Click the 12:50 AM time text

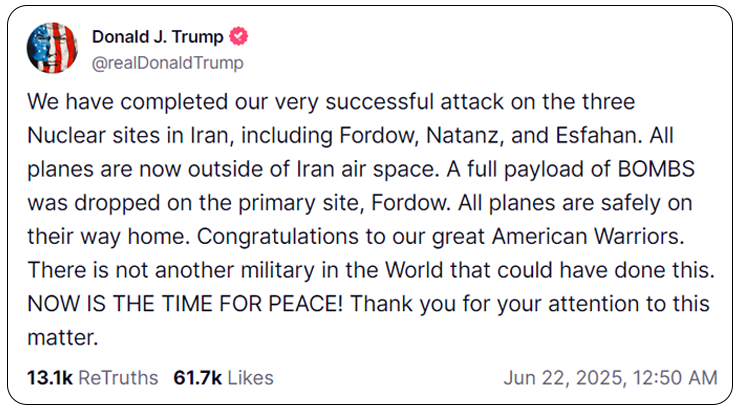[x=675, y=378]
